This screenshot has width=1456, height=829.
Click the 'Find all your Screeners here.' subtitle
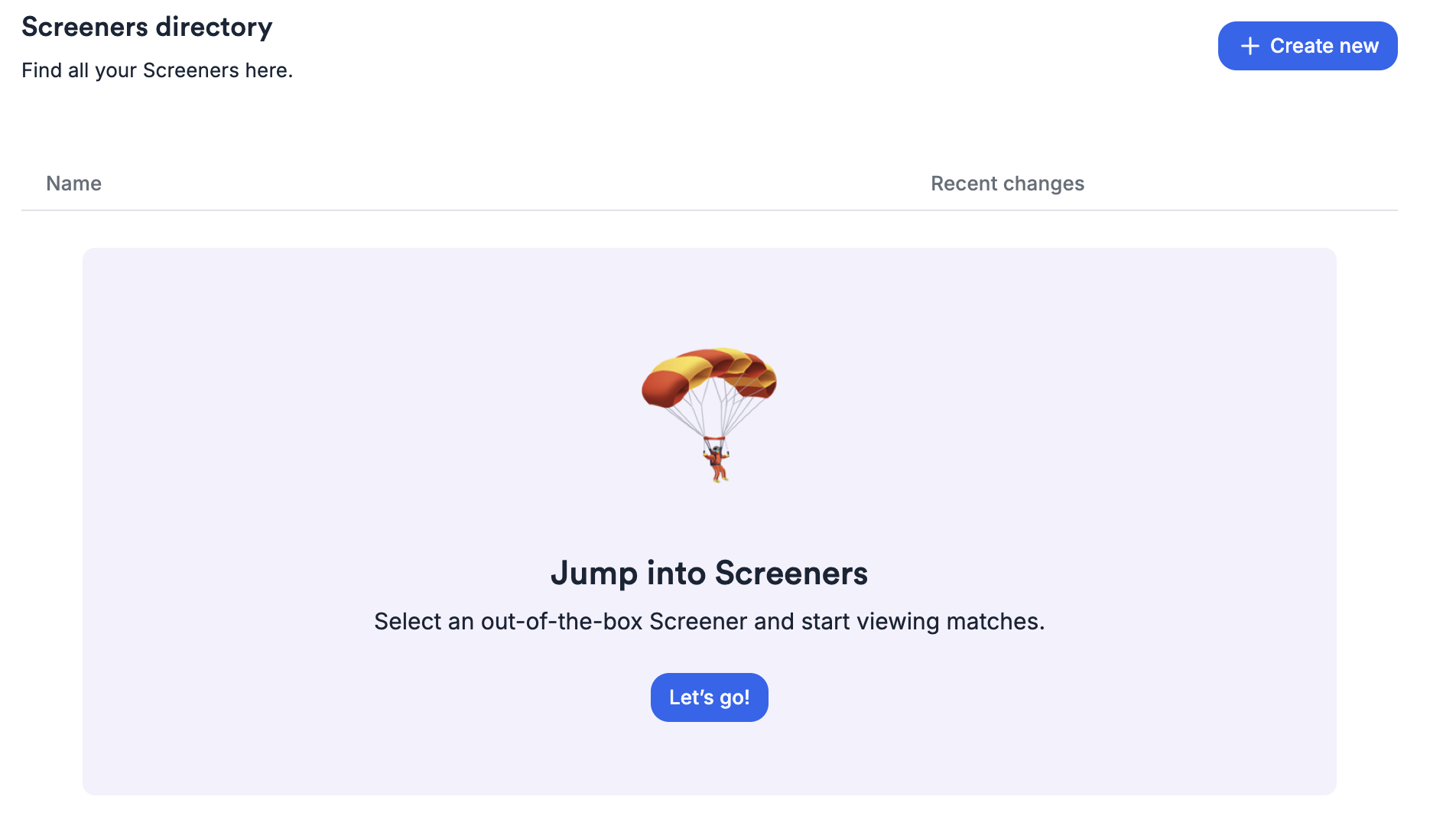[157, 70]
